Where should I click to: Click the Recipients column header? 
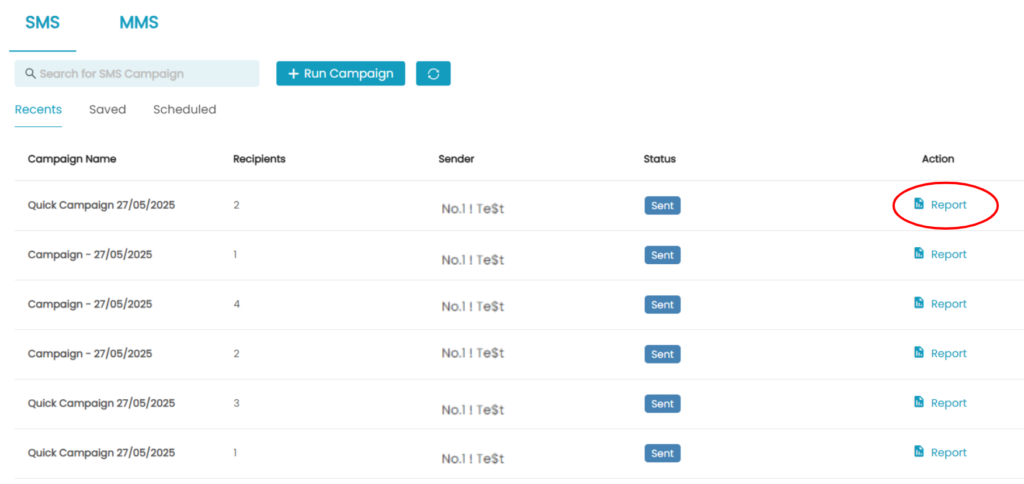click(x=259, y=159)
